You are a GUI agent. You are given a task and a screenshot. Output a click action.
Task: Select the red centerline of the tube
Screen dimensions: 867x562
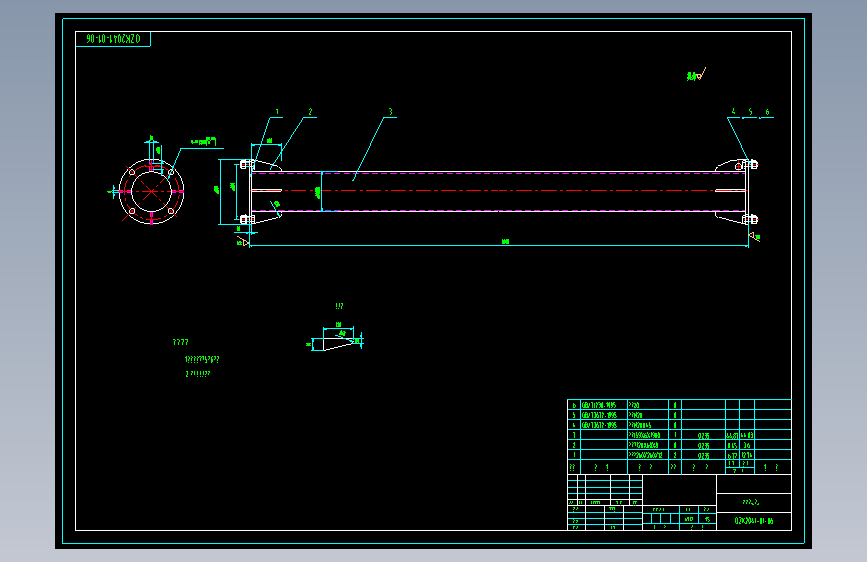(499, 191)
